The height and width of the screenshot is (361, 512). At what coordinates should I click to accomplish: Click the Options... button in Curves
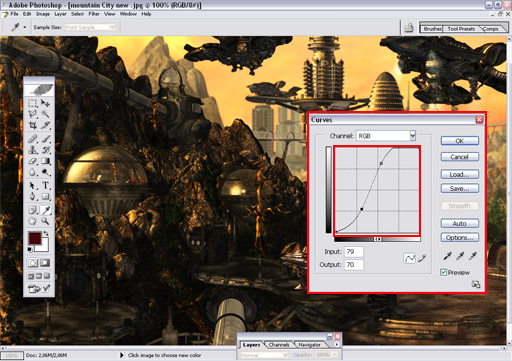460,237
